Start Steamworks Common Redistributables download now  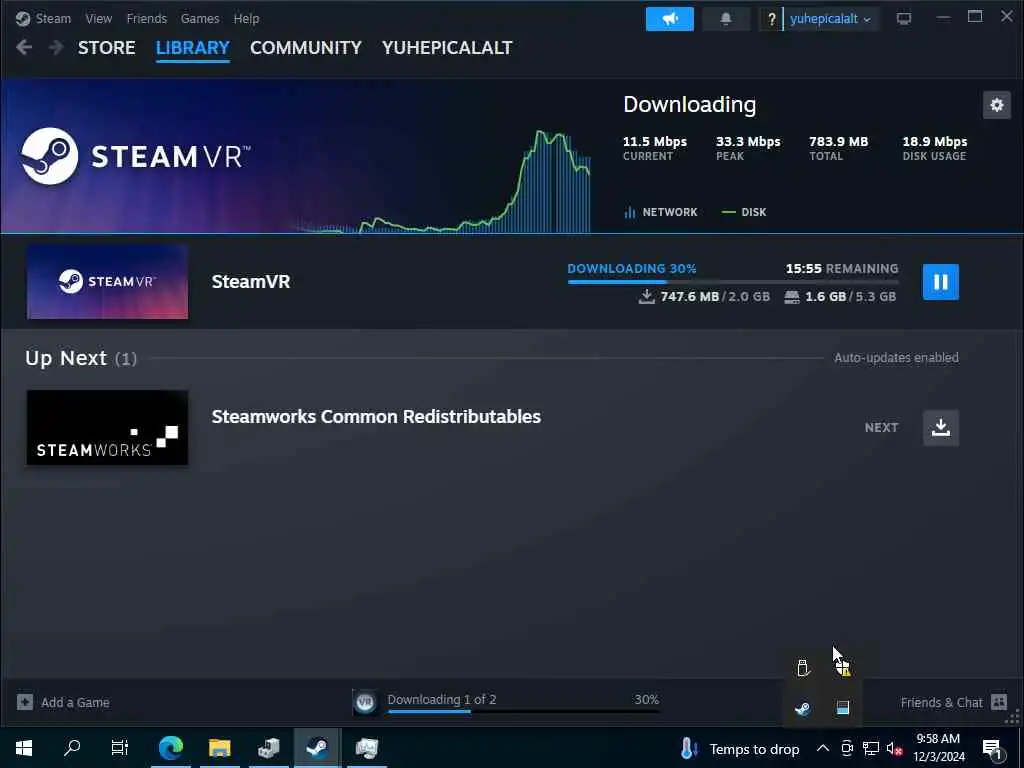click(940, 428)
